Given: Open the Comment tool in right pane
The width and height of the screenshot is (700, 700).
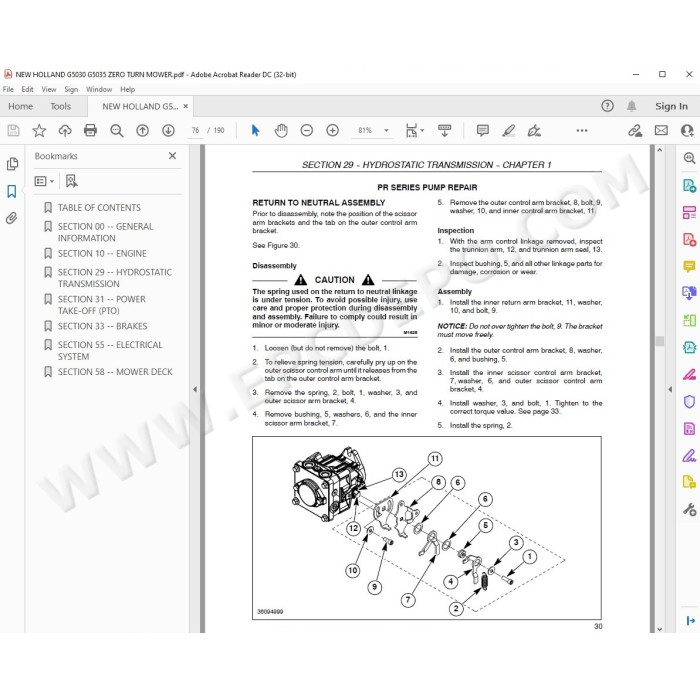Looking at the screenshot, I should tap(689, 267).
